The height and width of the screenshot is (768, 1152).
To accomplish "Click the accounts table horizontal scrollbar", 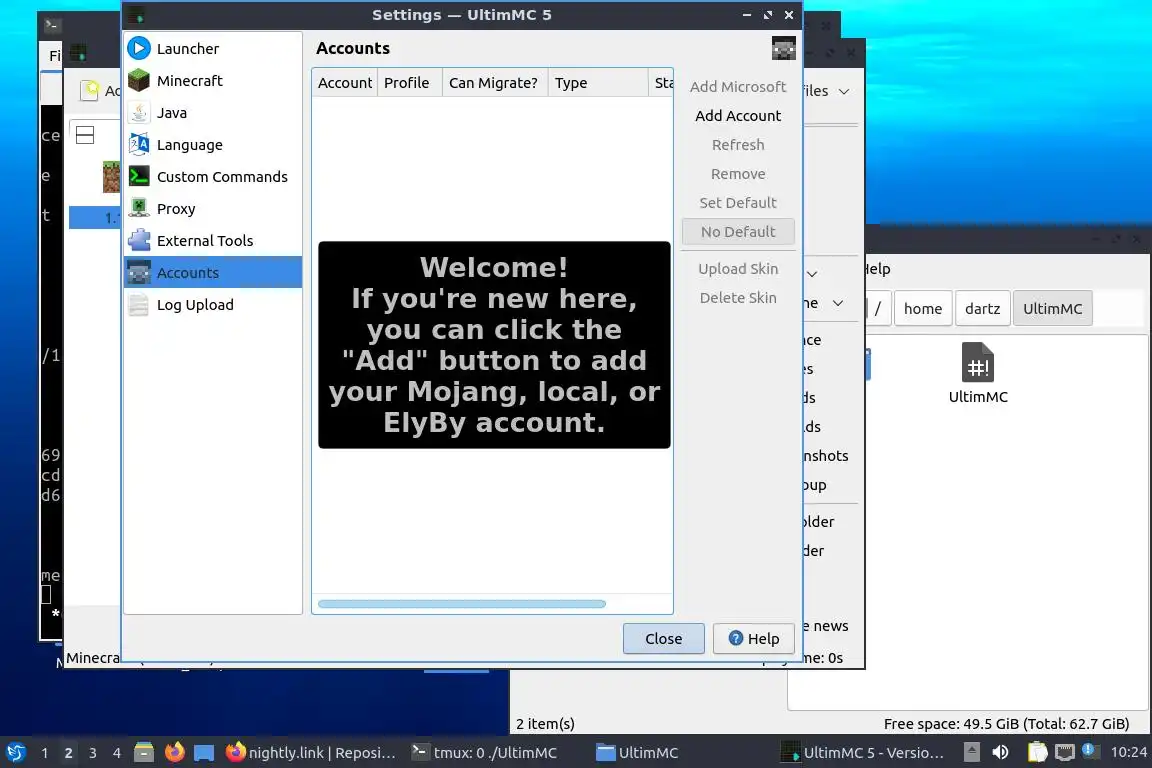I will (x=461, y=604).
